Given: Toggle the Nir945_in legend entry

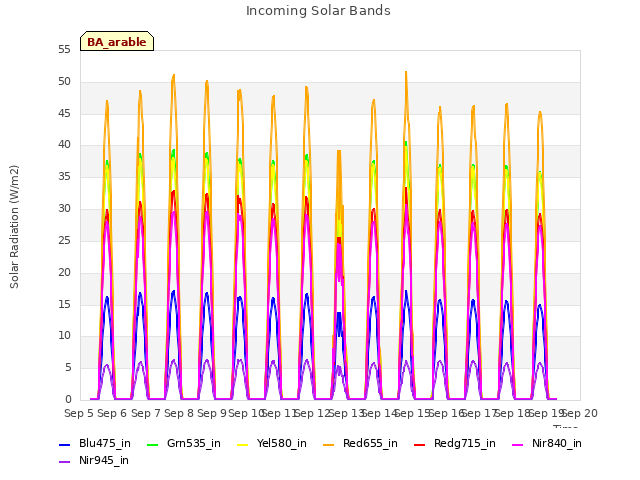Looking at the screenshot, I should point(94,461).
